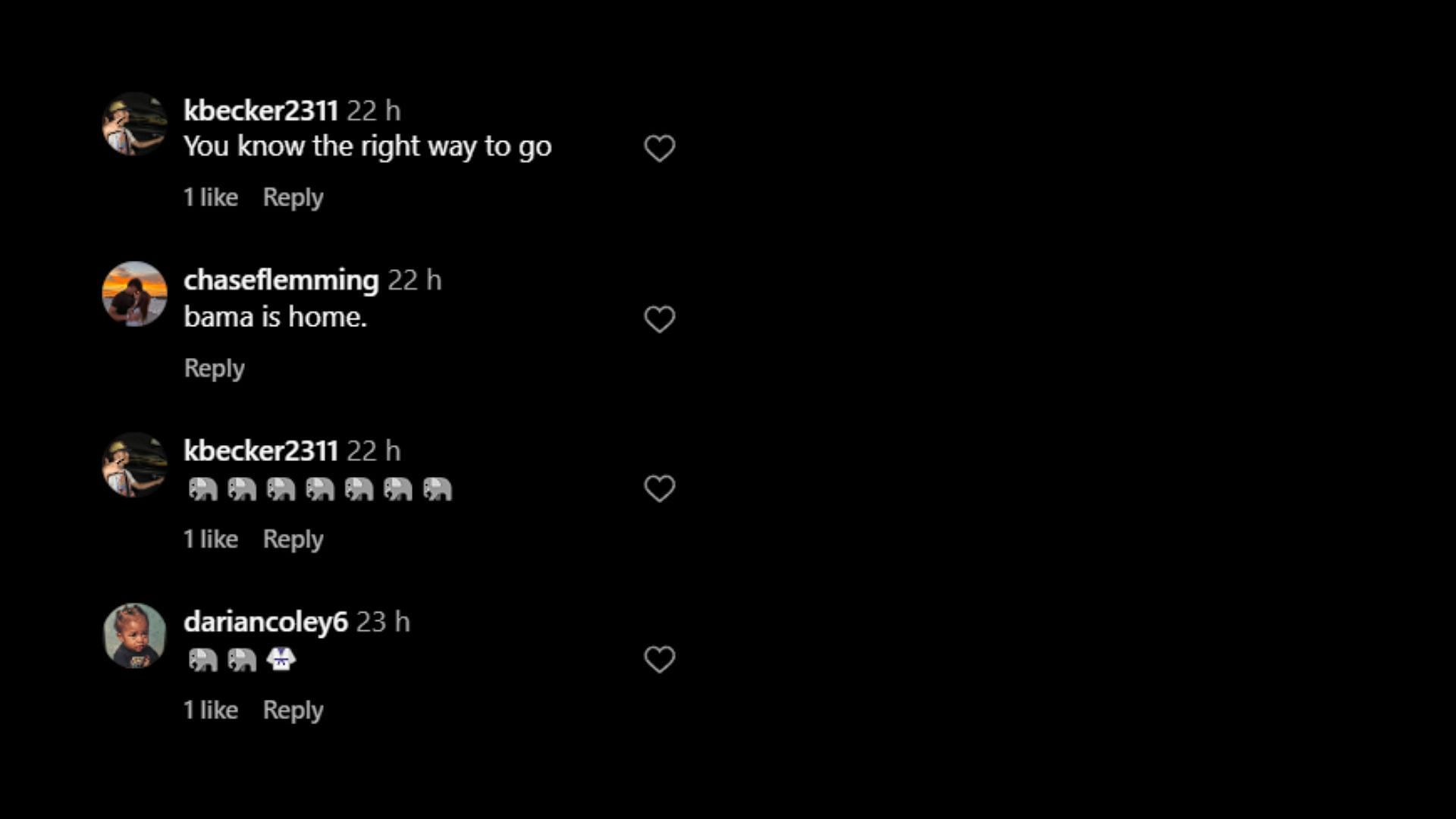Open dariancoley6's profile picture
Viewport: 1456px width, 819px height.
[135, 635]
